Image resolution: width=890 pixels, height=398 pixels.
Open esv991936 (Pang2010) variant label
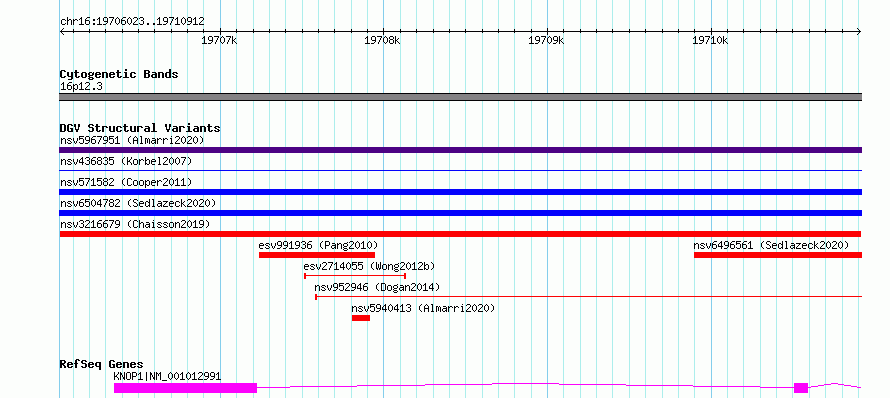coord(318,245)
